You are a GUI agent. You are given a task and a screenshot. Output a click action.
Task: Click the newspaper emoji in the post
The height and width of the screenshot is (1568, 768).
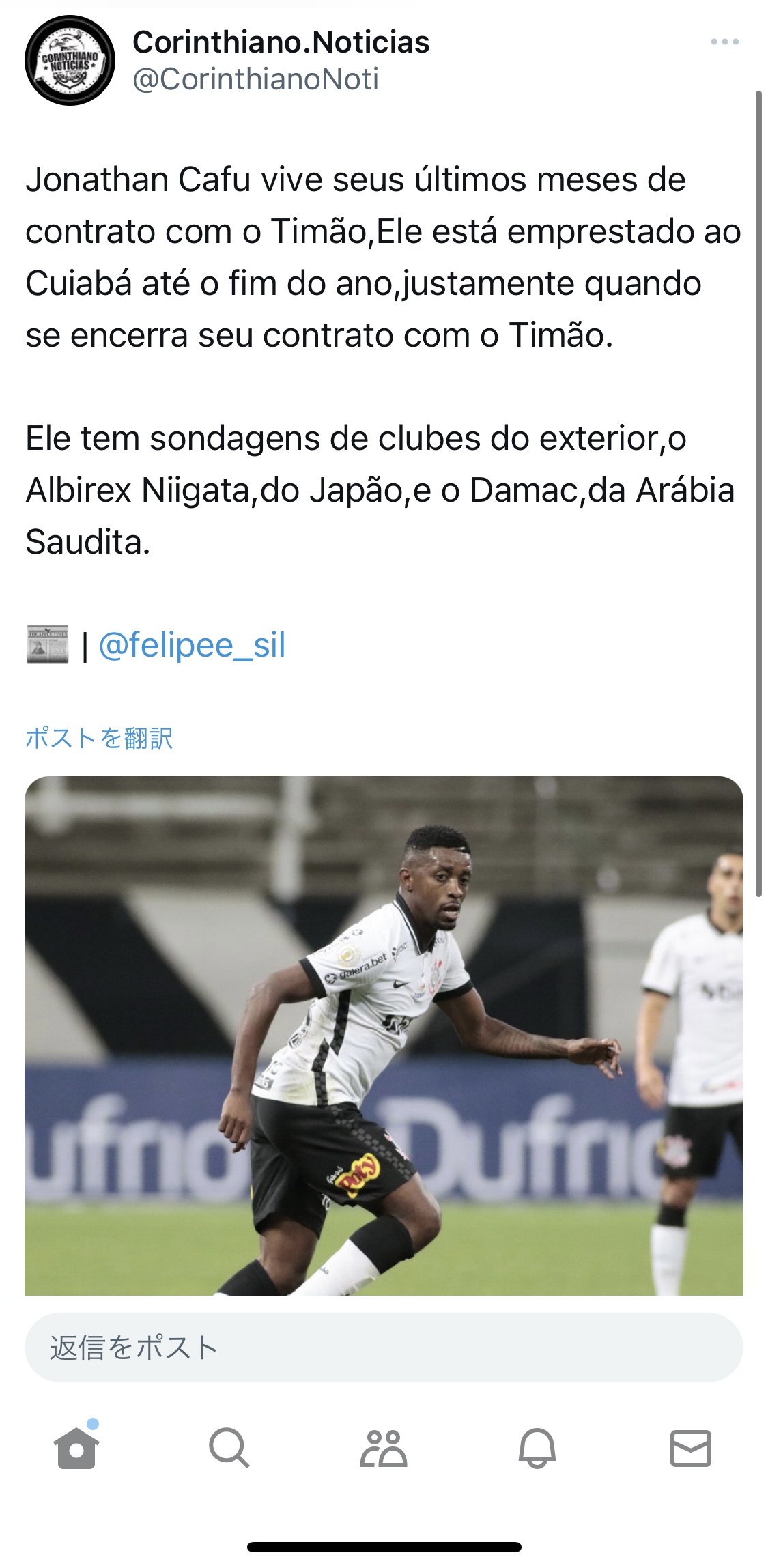coord(48,644)
